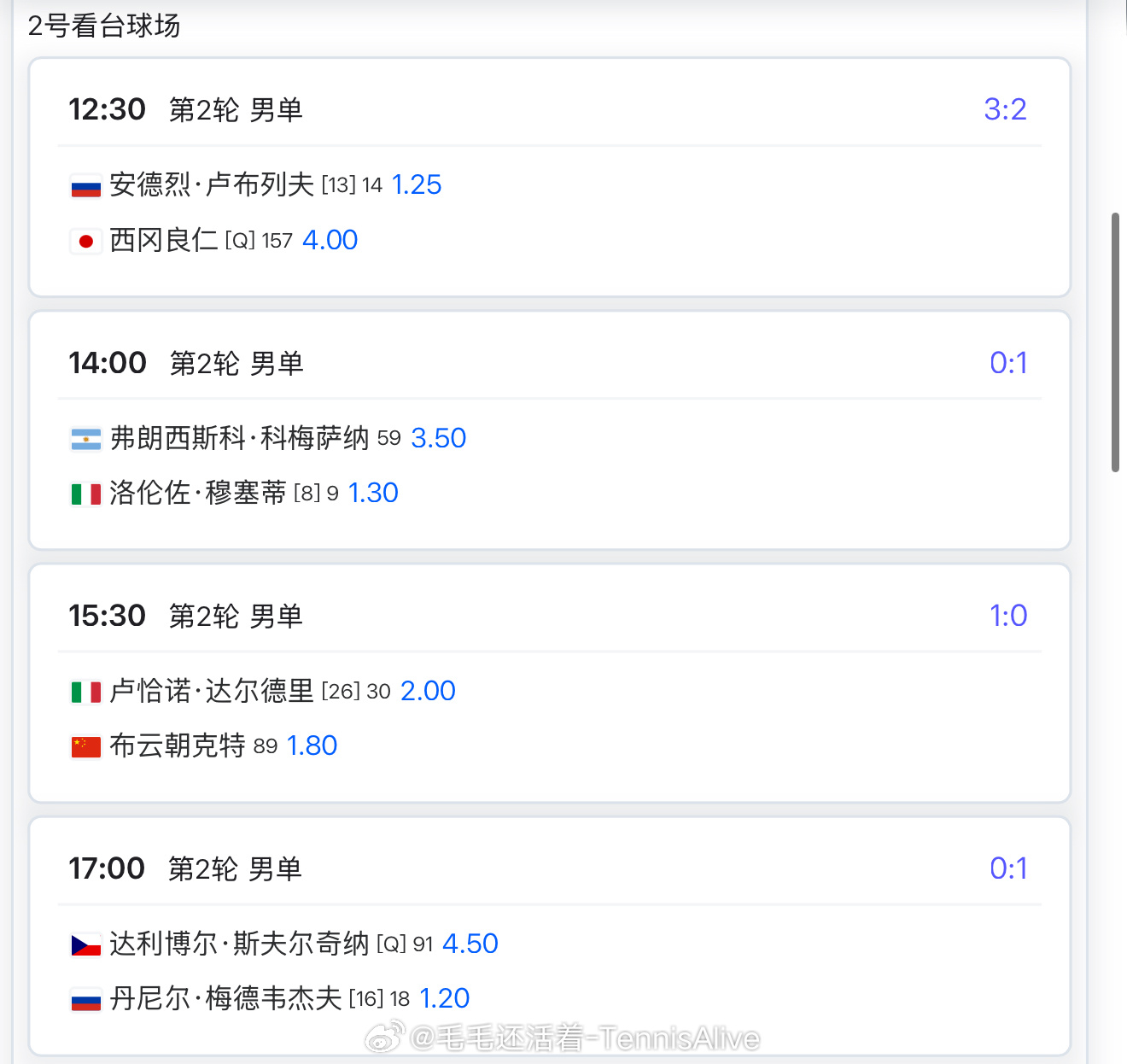The height and width of the screenshot is (1064, 1127).
Task: Click the Argentine flag beside 弗朗西斯科·科梅萨纳
Action: tap(85, 439)
